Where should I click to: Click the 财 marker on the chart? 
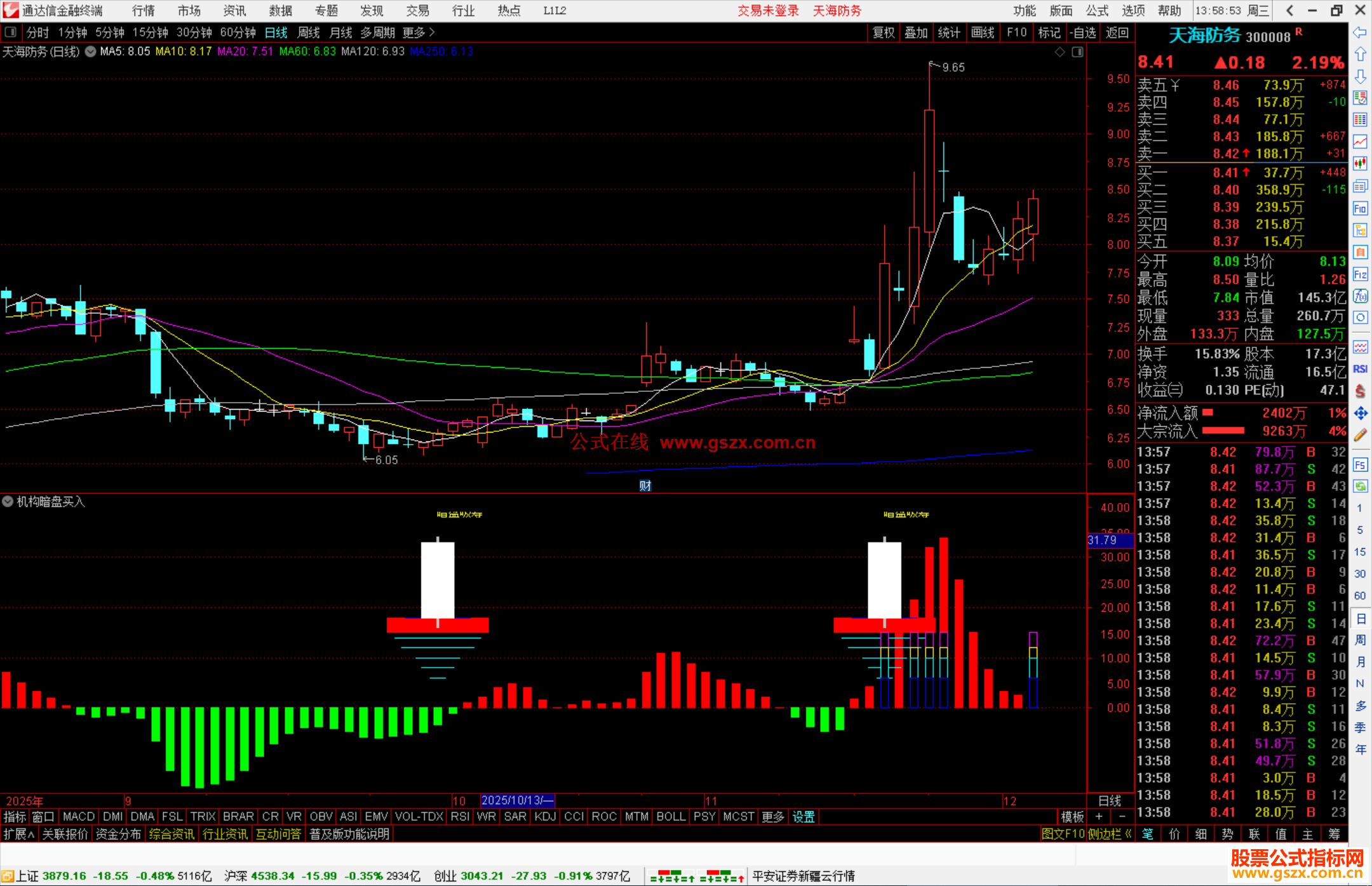pyautogui.click(x=645, y=486)
